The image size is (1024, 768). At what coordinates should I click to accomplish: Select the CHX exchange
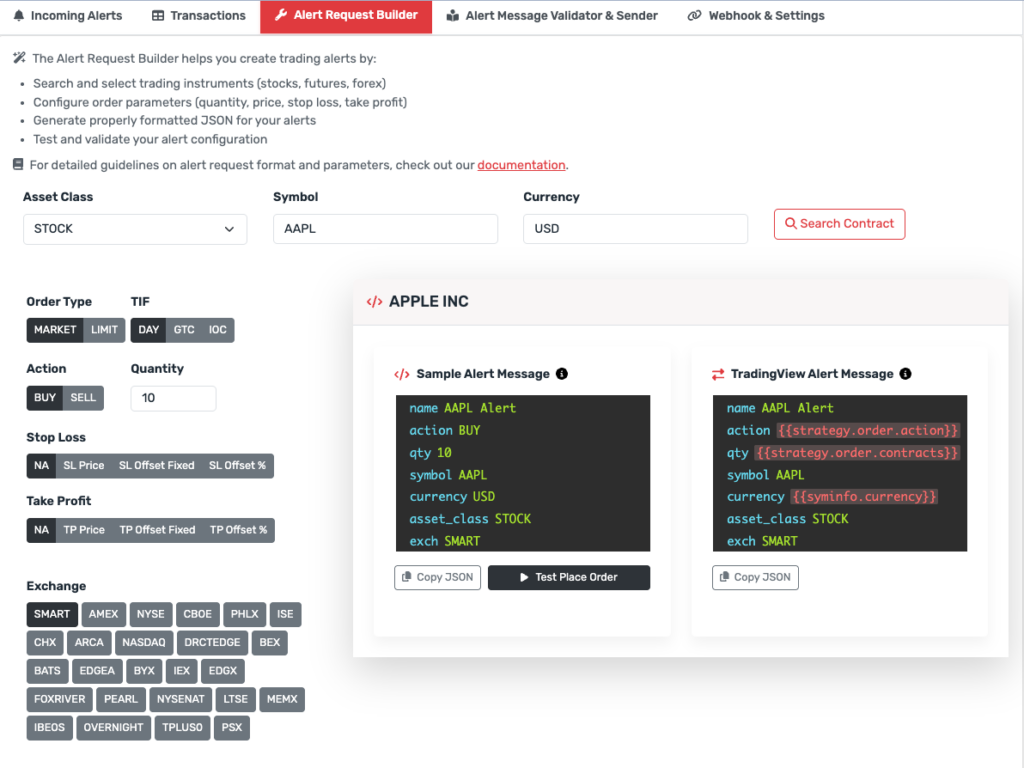pyautogui.click(x=45, y=643)
